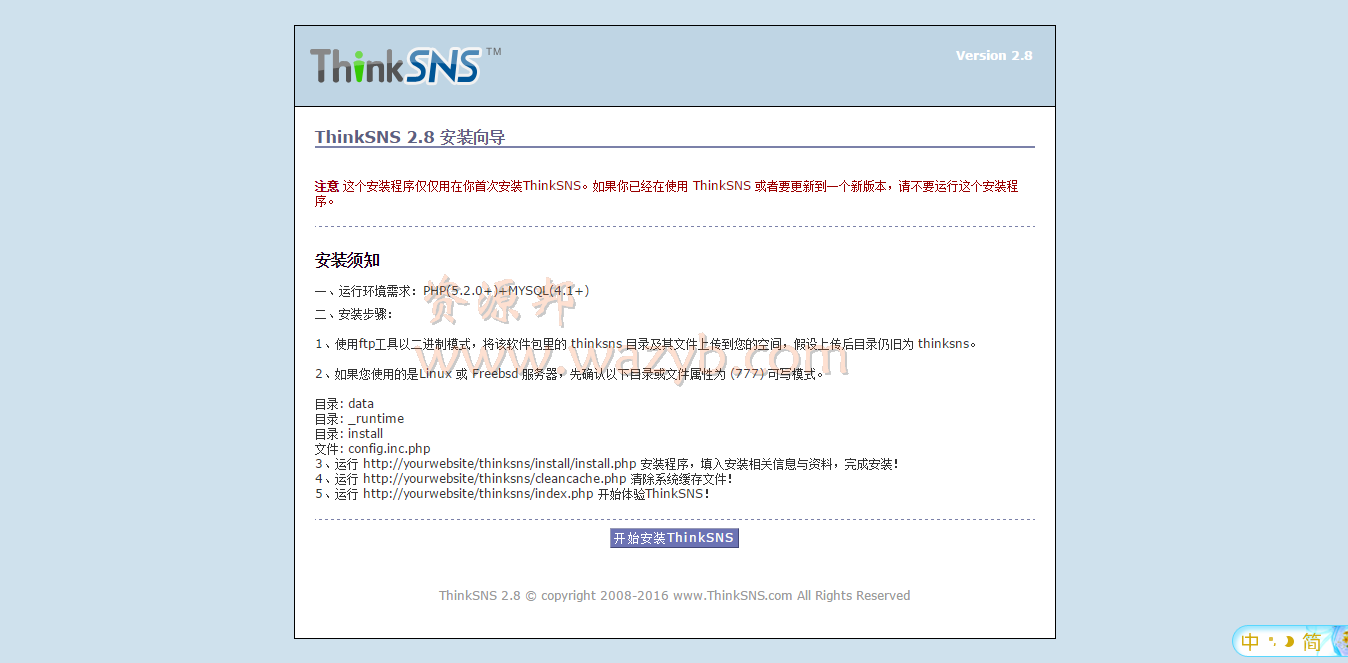The image size is (1348, 663).
Task: Toggle the IME half-moon width icon
Action: click(1289, 641)
